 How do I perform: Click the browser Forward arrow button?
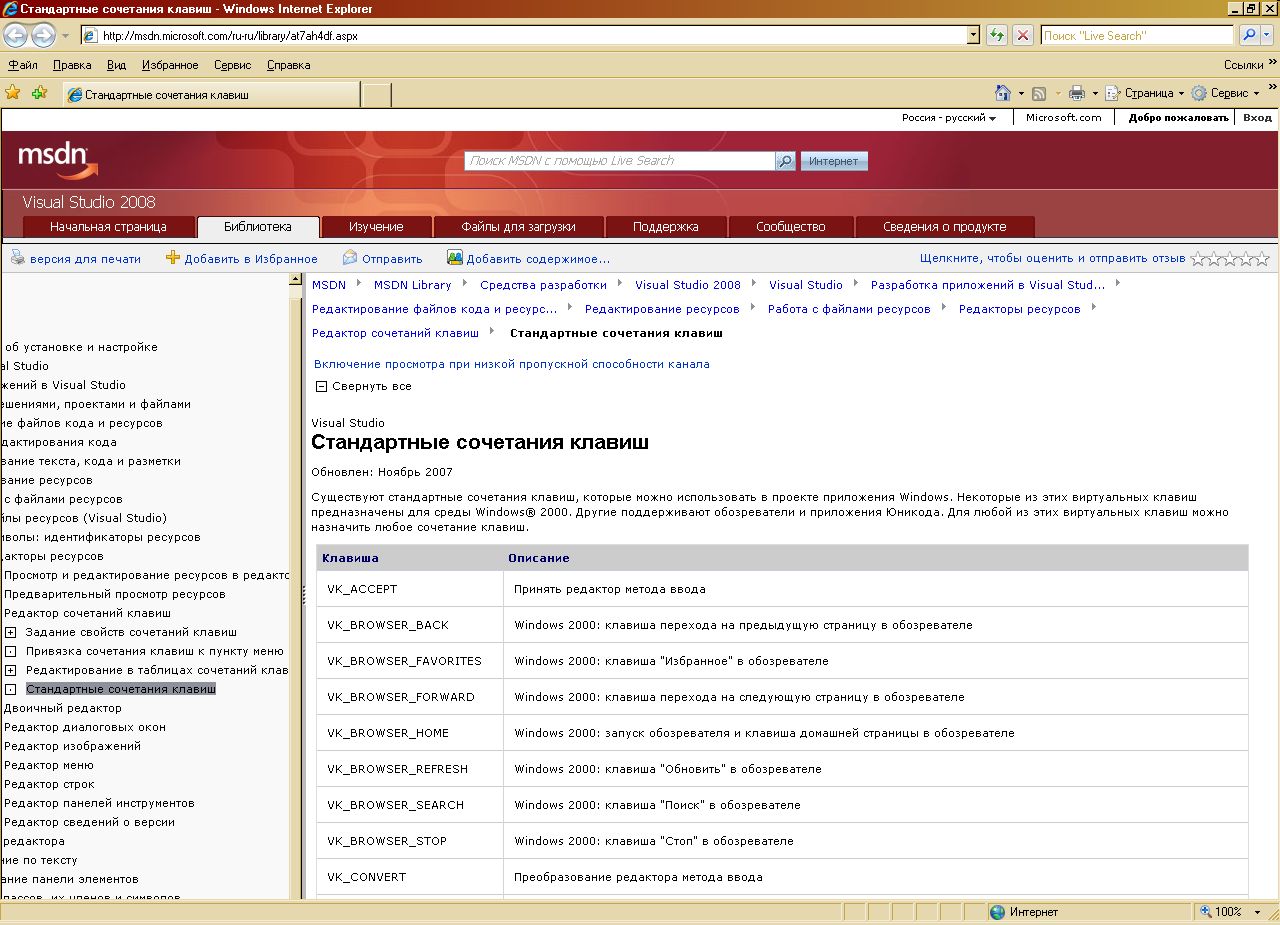(x=43, y=35)
